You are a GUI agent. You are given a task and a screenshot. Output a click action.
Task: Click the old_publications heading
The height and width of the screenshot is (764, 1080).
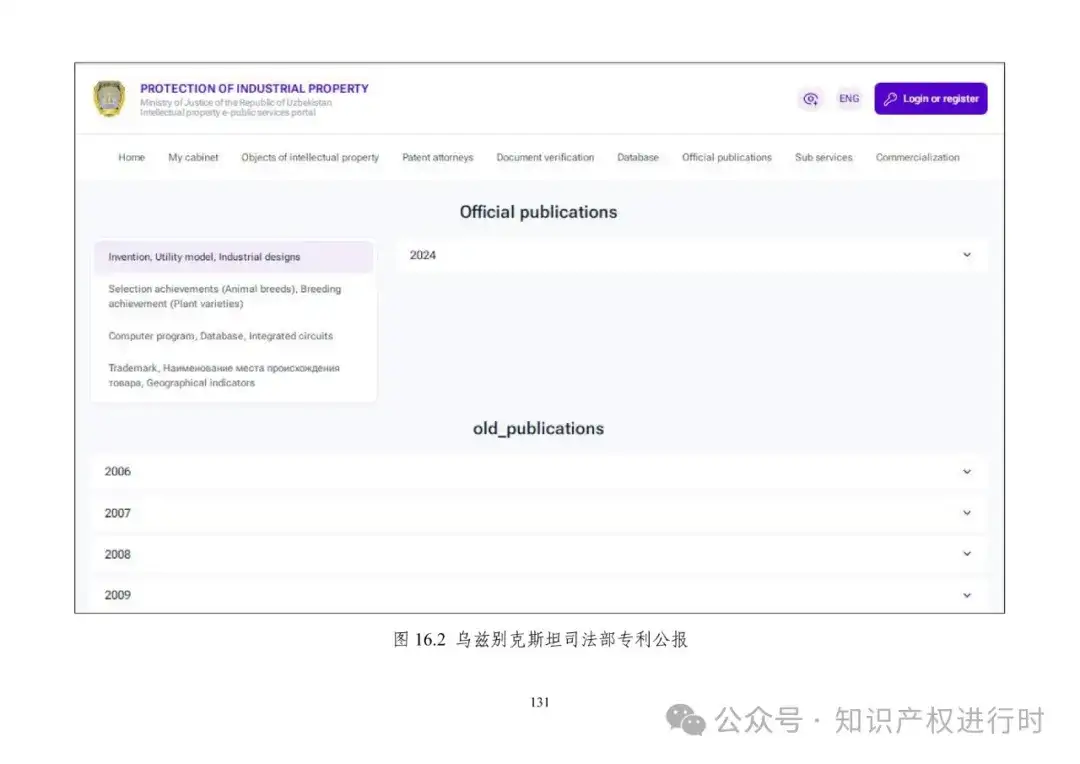(x=539, y=429)
